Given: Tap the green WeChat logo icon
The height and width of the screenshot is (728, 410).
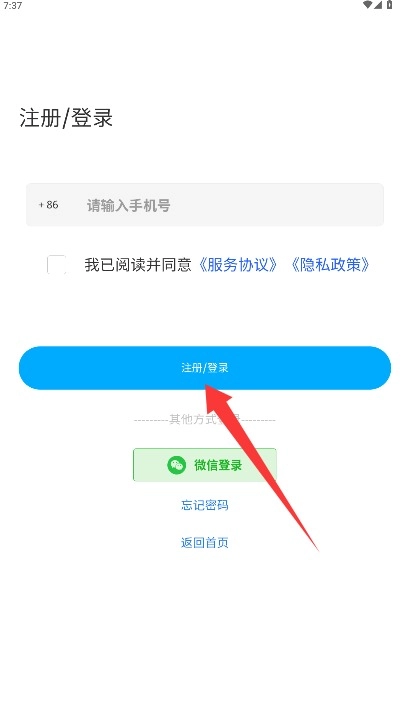Looking at the screenshot, I should tap(176, 465).
